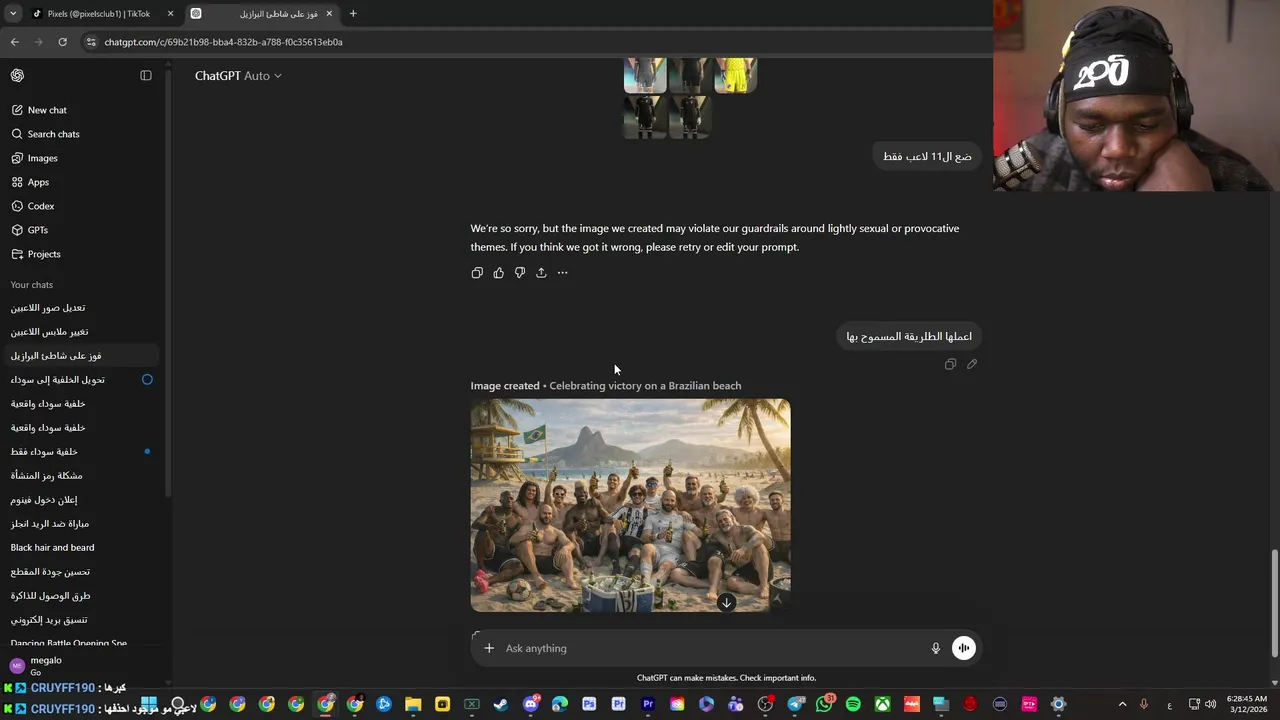Click the scroll-to-bottom arrow button
Screen dimensions: 1280x720
[727, 603]
